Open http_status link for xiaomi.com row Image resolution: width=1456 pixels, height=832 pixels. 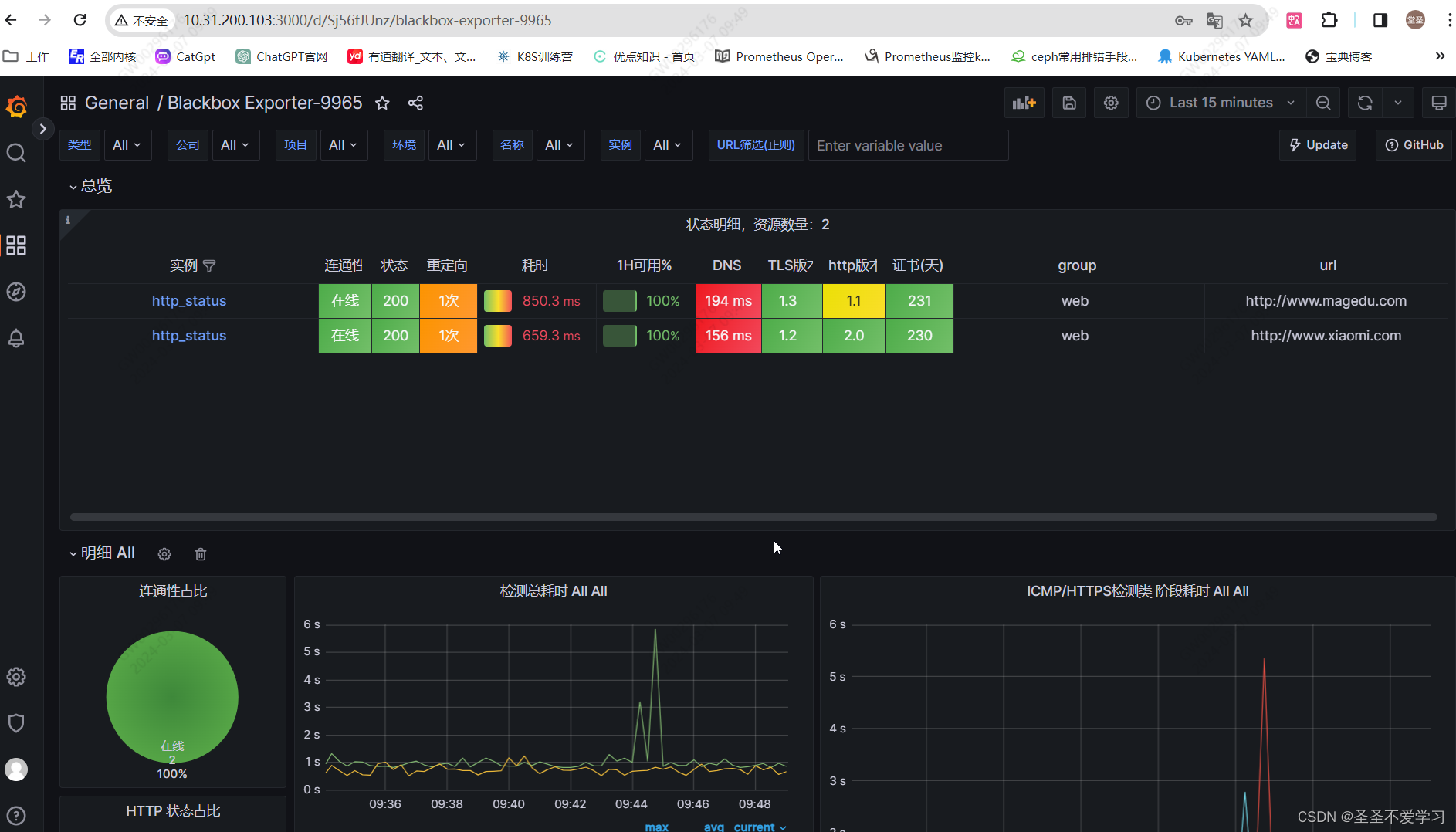click(x=189, y=336)
